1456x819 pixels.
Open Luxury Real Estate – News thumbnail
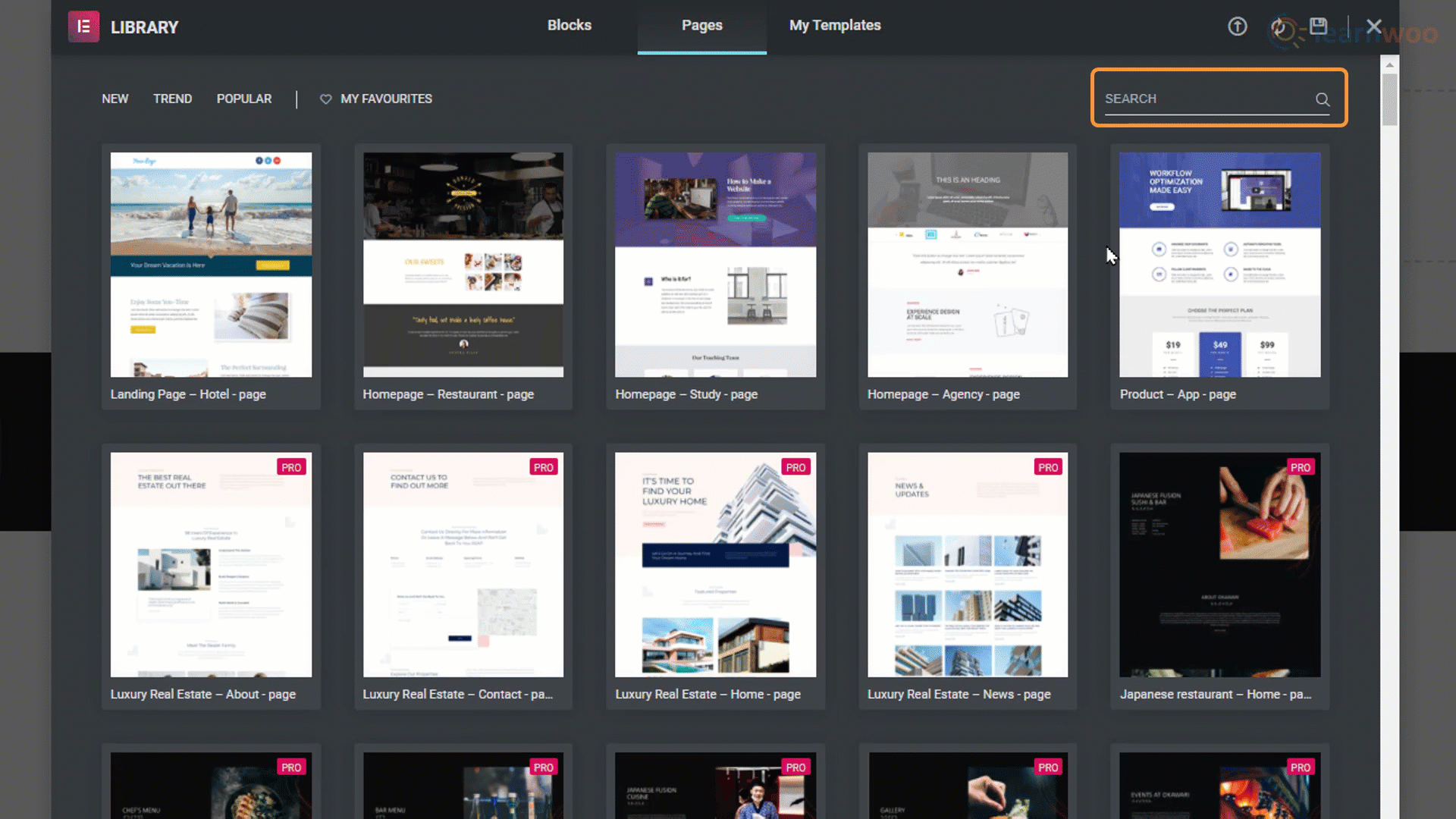tap(968, 565)
